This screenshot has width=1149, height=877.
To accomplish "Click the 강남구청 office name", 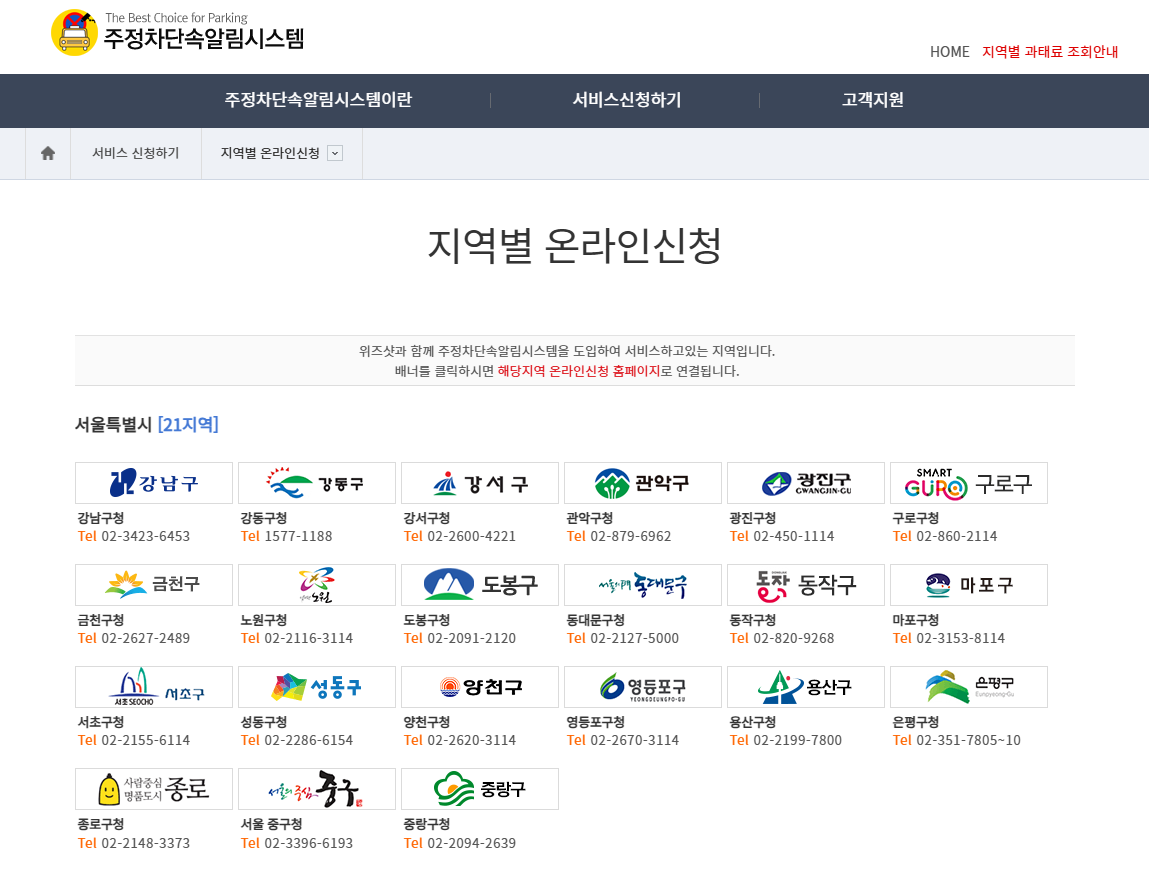I will coord(101,518).
